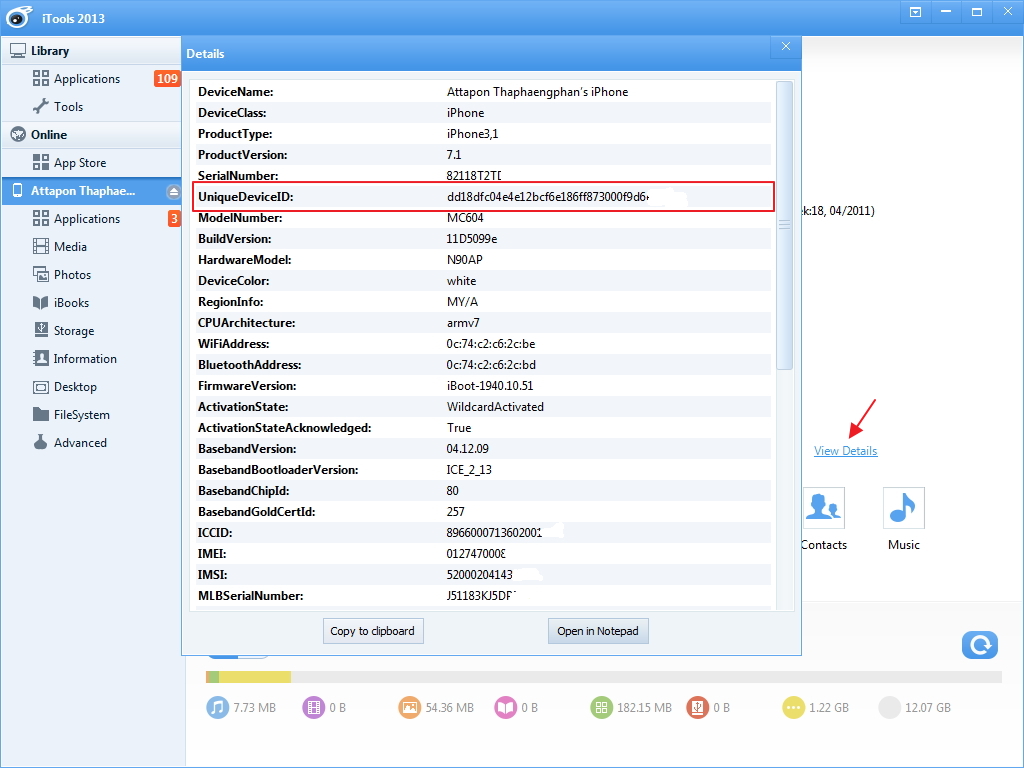Screen dimensions: 1024x768
Task: Click the wrench Tools icon
Action: tap(40, 106)
